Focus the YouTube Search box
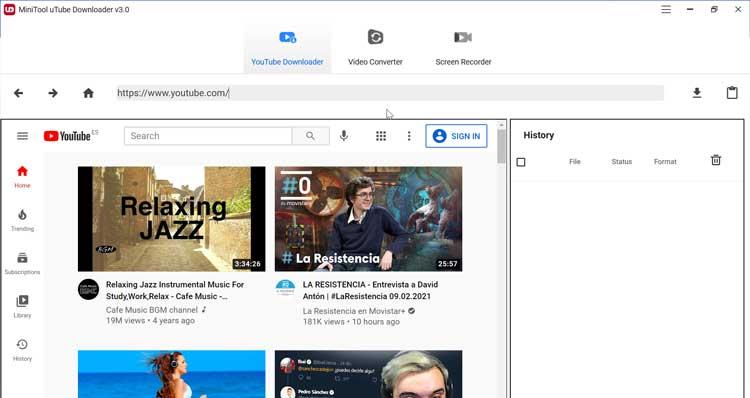The image size is (750, 398). 208,136
